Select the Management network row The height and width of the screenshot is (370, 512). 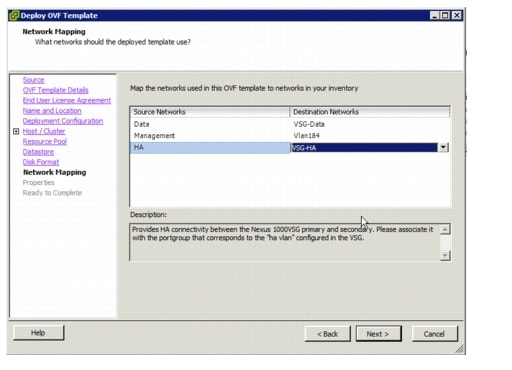[x=290, y=136]
